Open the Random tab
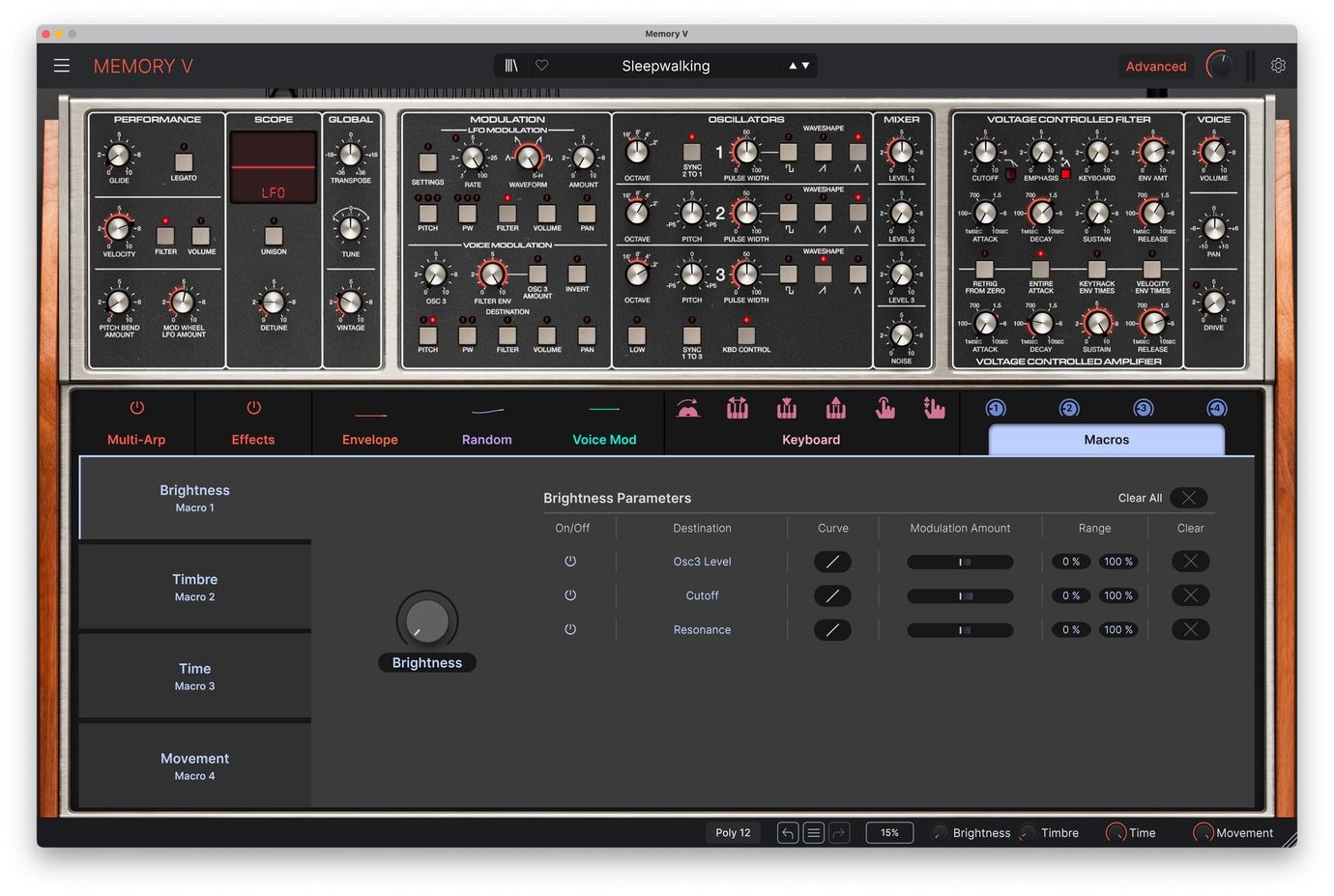 pos(487,423)
